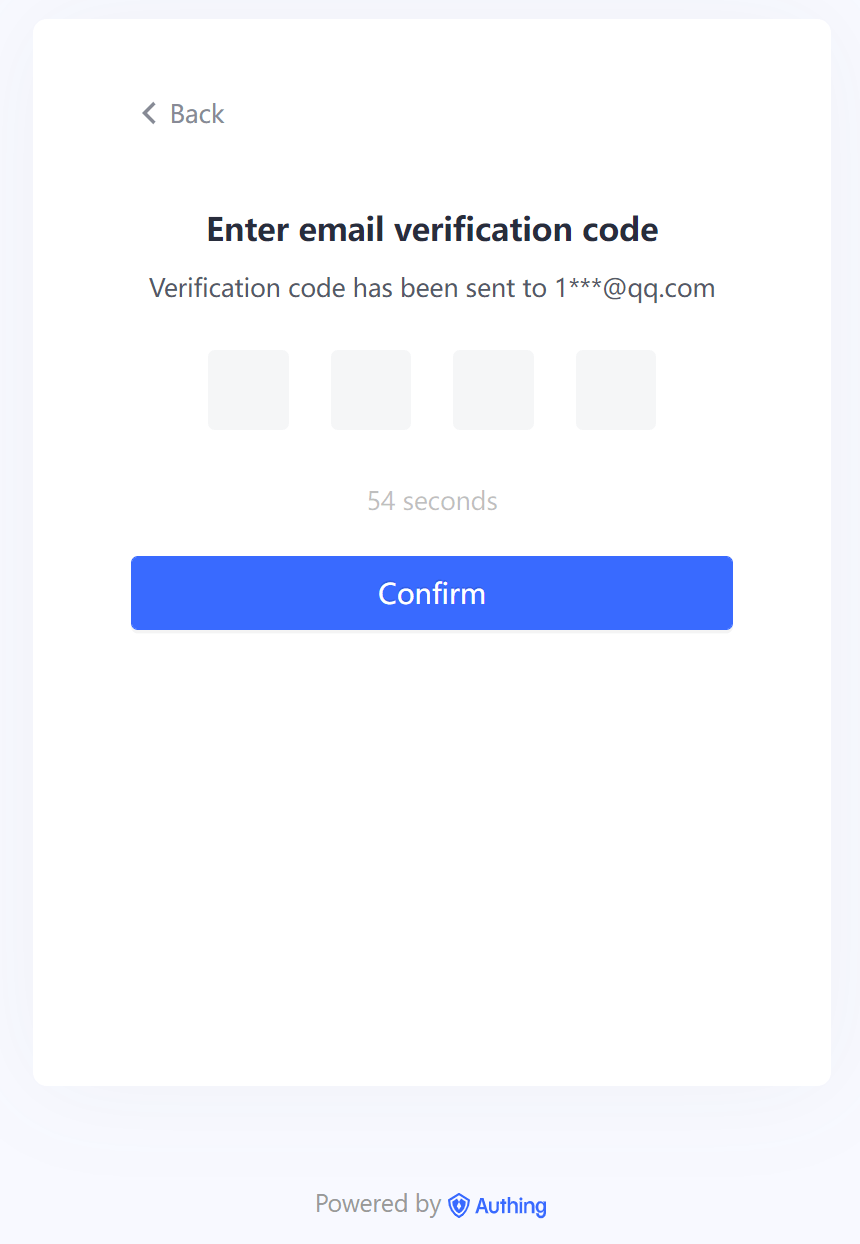Click the "Powered by" footer text
This screenshot has width=860, height=1244.
click(377, 1204)
